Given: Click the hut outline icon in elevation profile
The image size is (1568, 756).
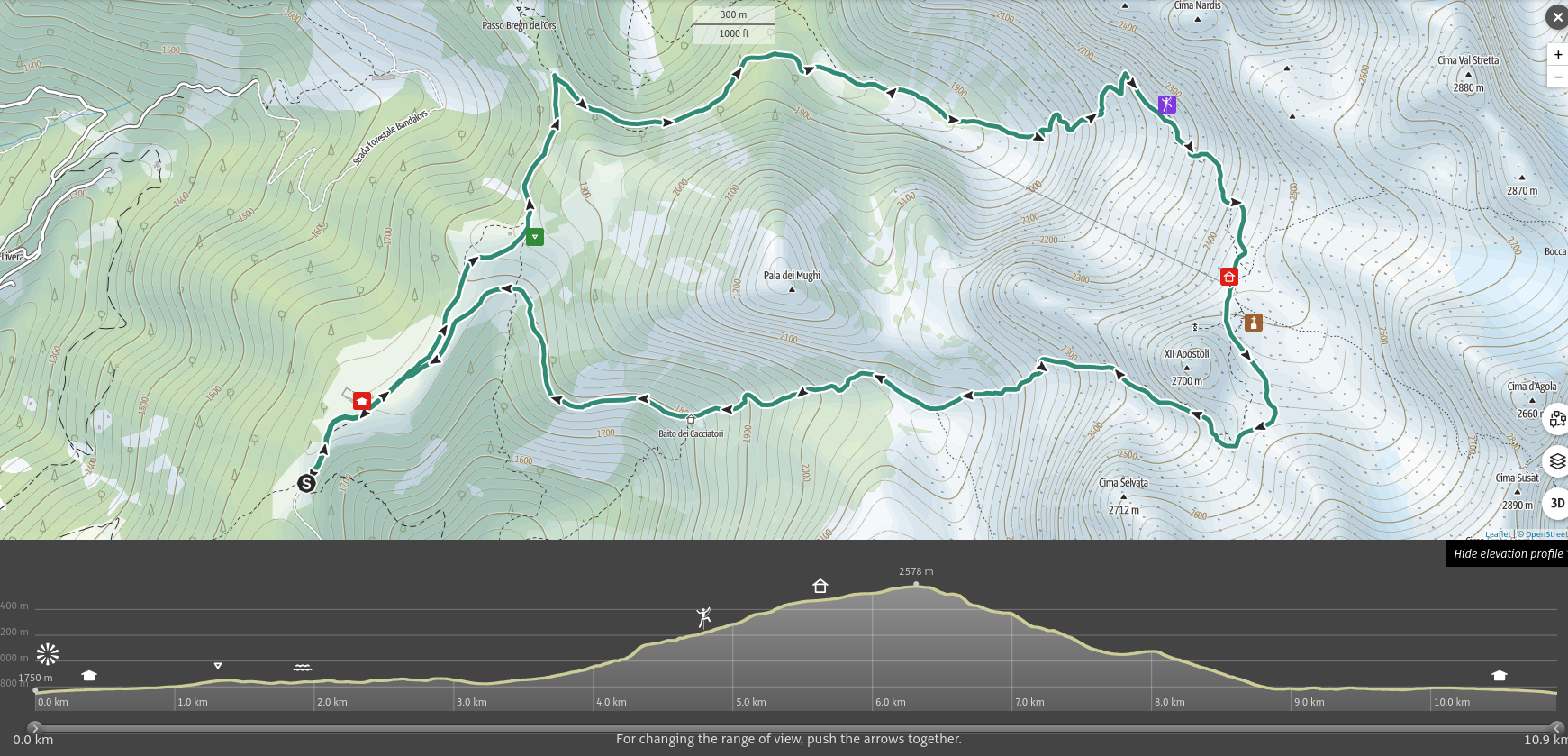Looking at the screenshot, I should tap(820, 586).
